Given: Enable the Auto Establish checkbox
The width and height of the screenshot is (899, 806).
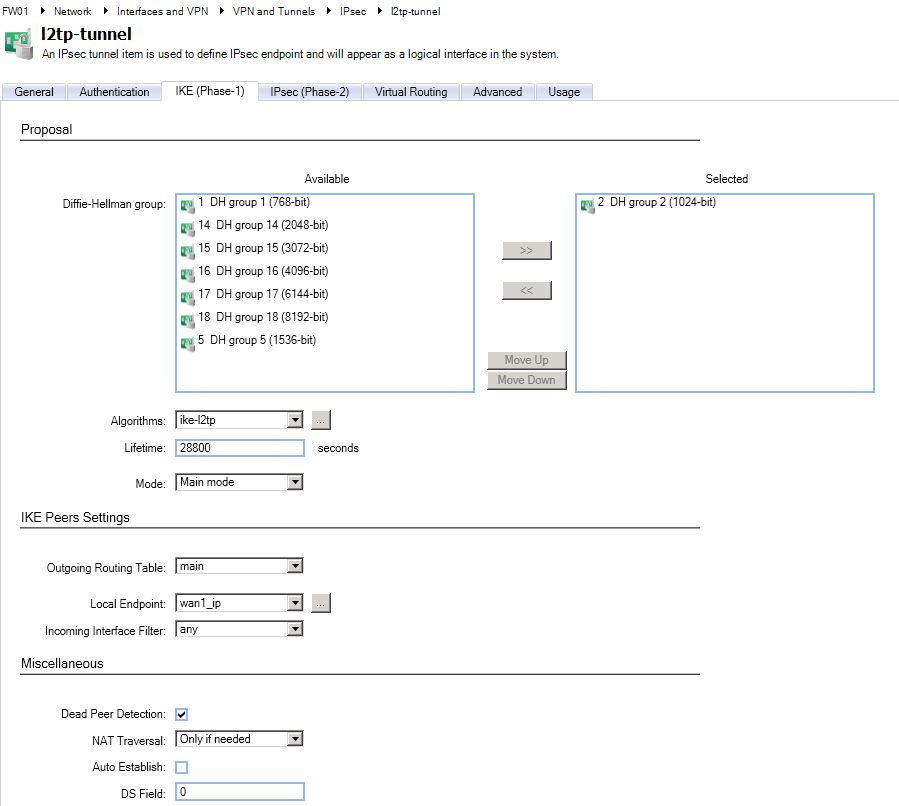Looking at the screenshot, I should pyautogui.click(x=181, y=767).
